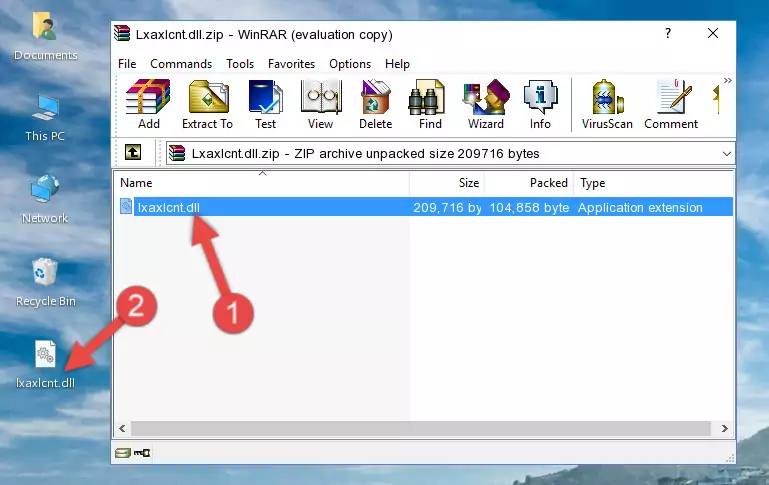Image resolution: width=769 pixels, height=485 pixels.
Task: Select lxaxlcnt.dll file on the desktop
Action: coord(45,365)
